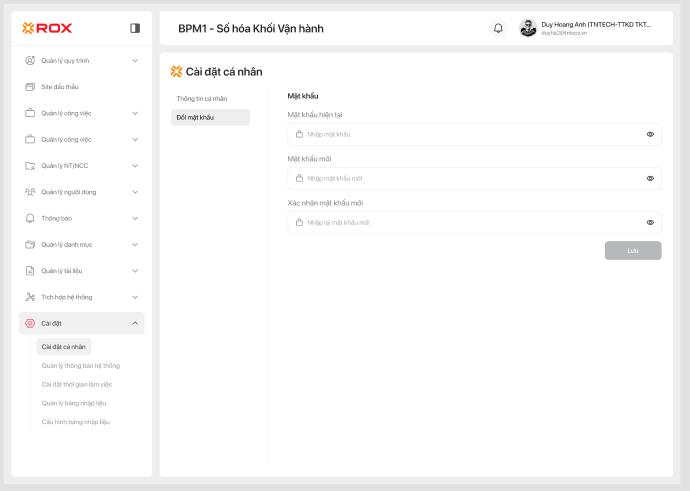
Task: Switch to the Thông tin cá nhân tab
Action: [x=202, y=99]
